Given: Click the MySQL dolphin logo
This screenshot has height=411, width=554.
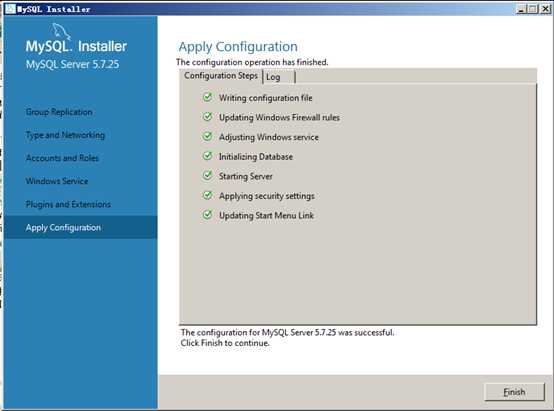Looking at the screenshot, I should click(61, 31).
